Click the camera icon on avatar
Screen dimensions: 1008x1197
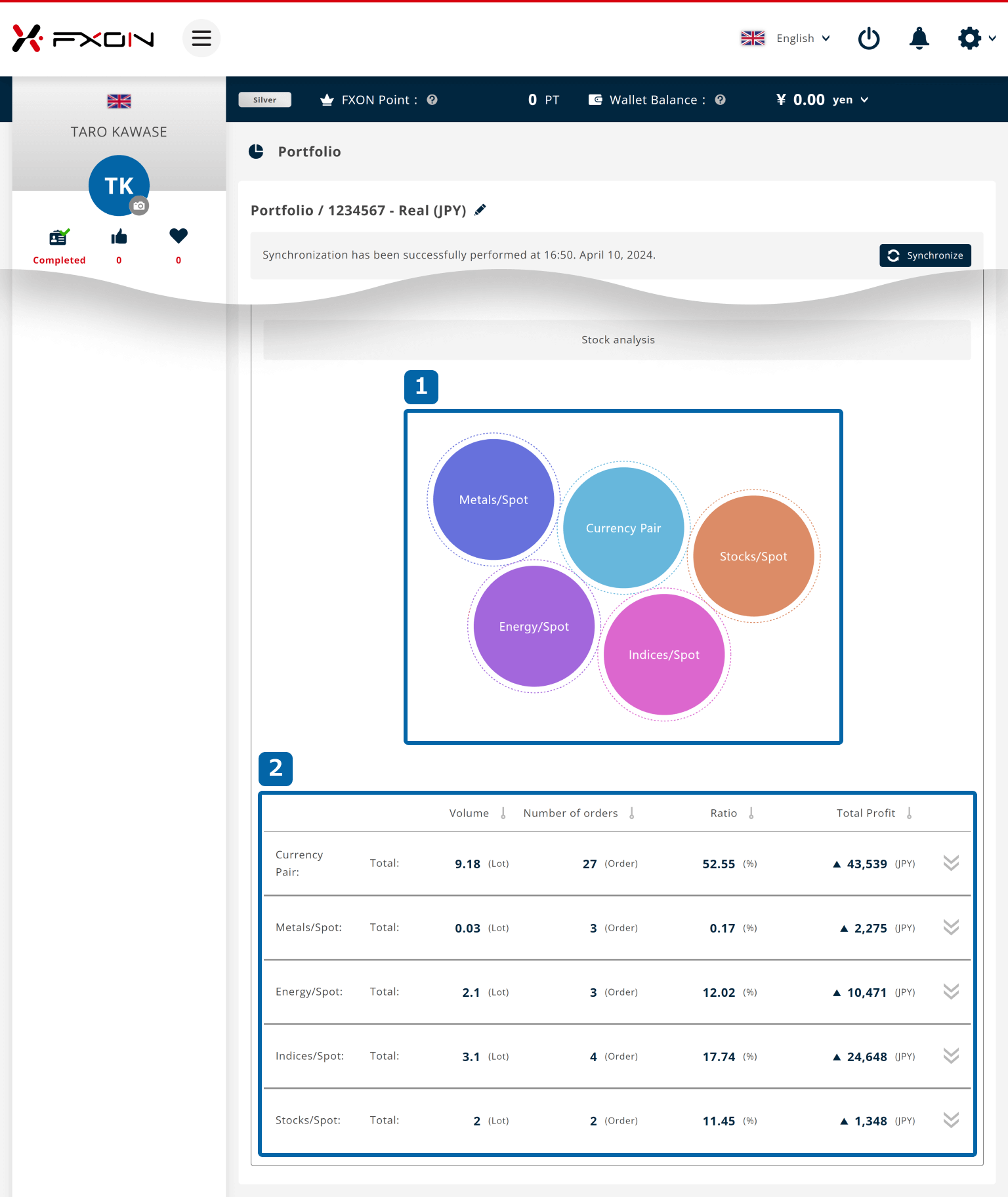coord(138,206)
